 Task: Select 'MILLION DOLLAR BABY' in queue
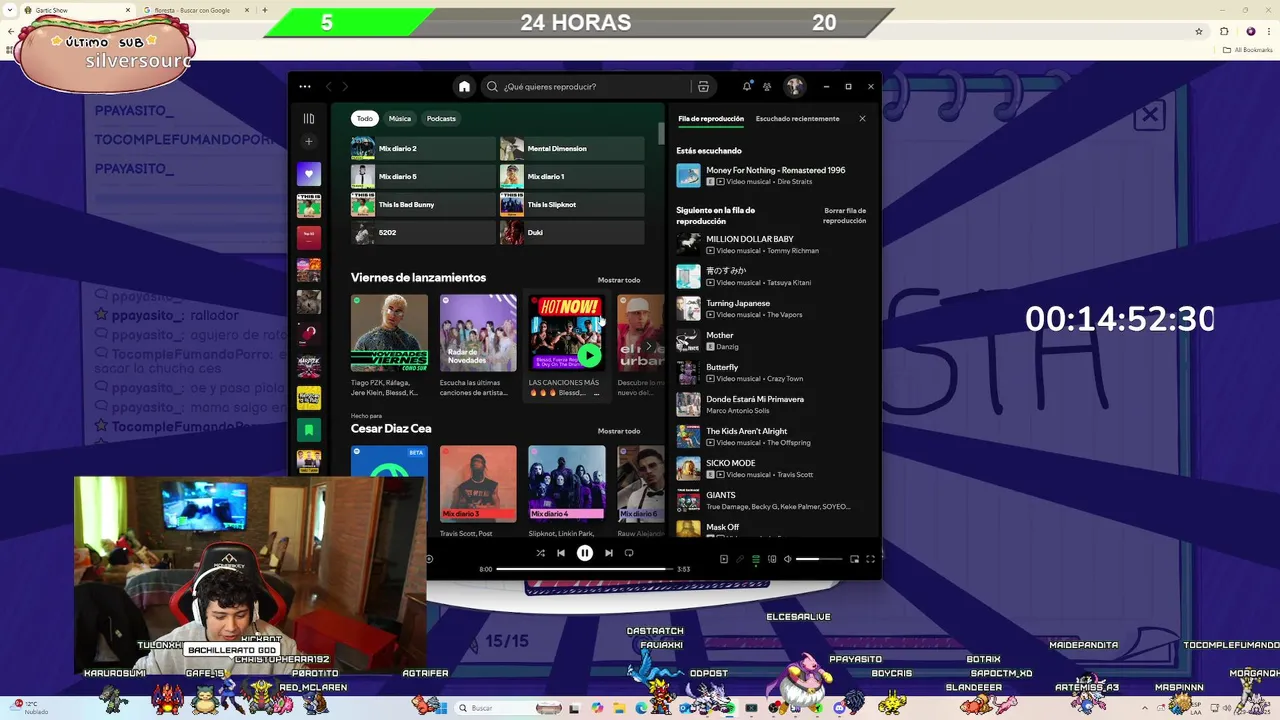coord(773,244)
